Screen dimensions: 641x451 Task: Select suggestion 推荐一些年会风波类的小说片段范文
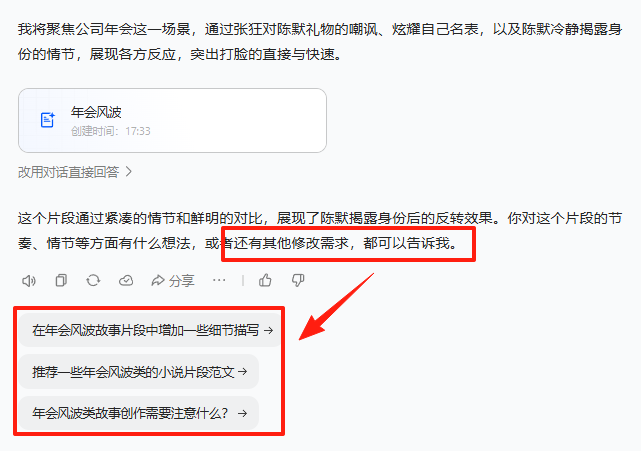click(x=139, y=372)
